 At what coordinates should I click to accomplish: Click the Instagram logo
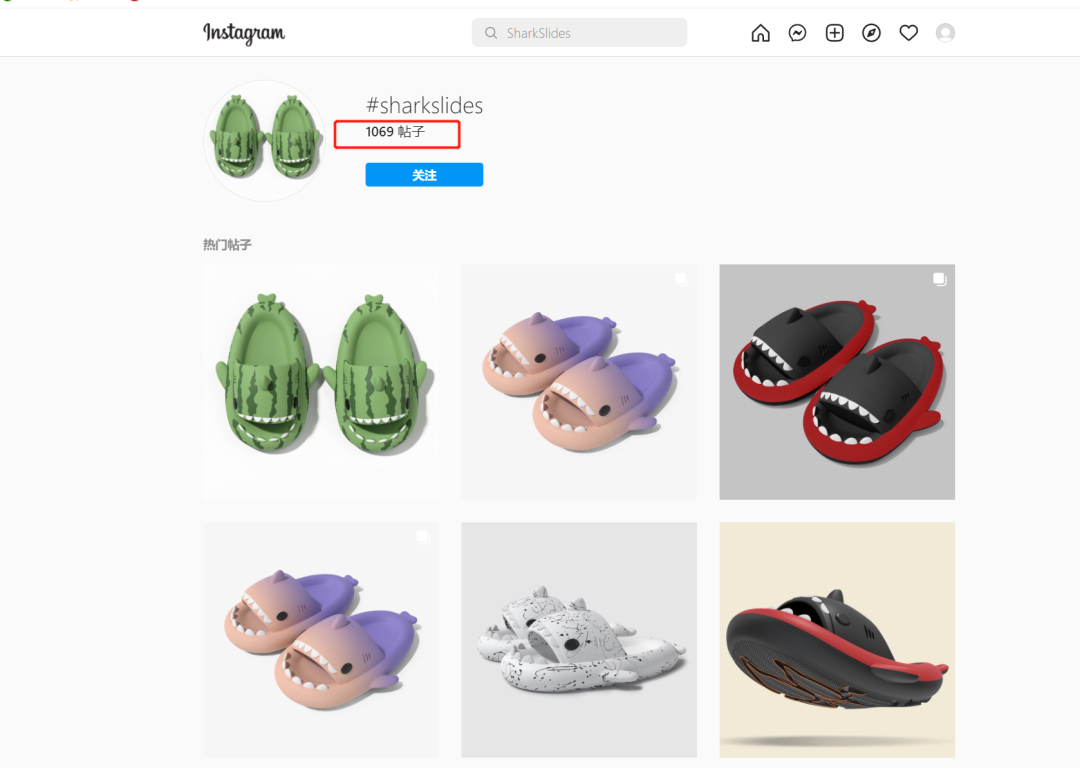(244, 33)
